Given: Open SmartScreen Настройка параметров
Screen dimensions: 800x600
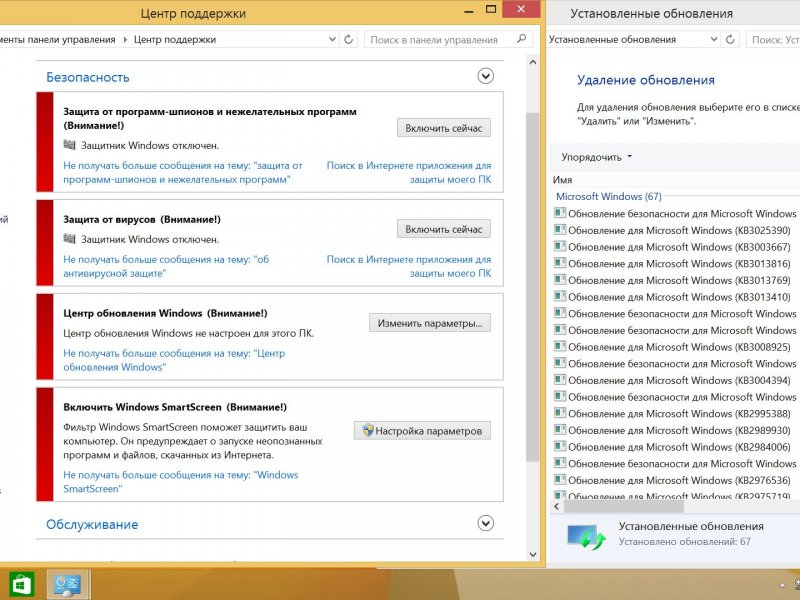Looking at the screenshot, I should [x=422, y=431].
